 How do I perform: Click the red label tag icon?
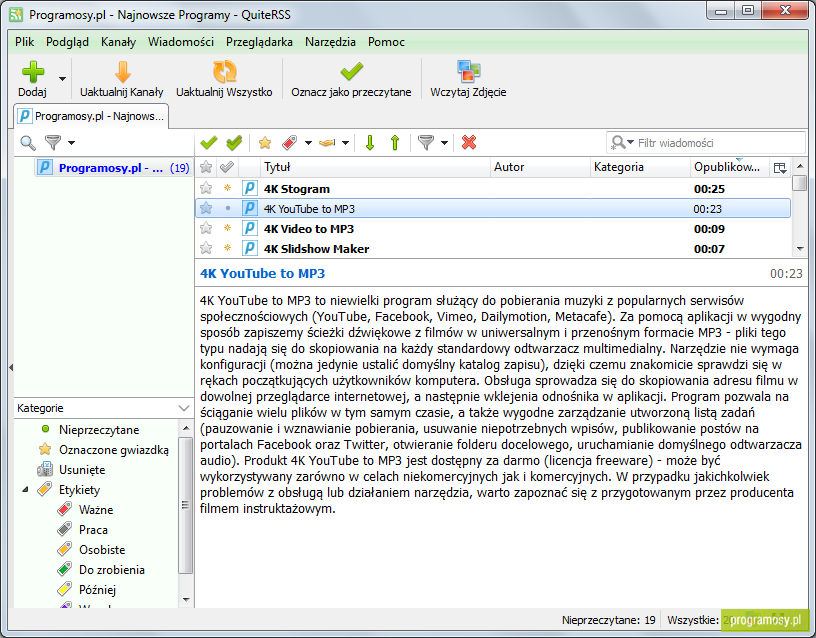pos(289,142)
